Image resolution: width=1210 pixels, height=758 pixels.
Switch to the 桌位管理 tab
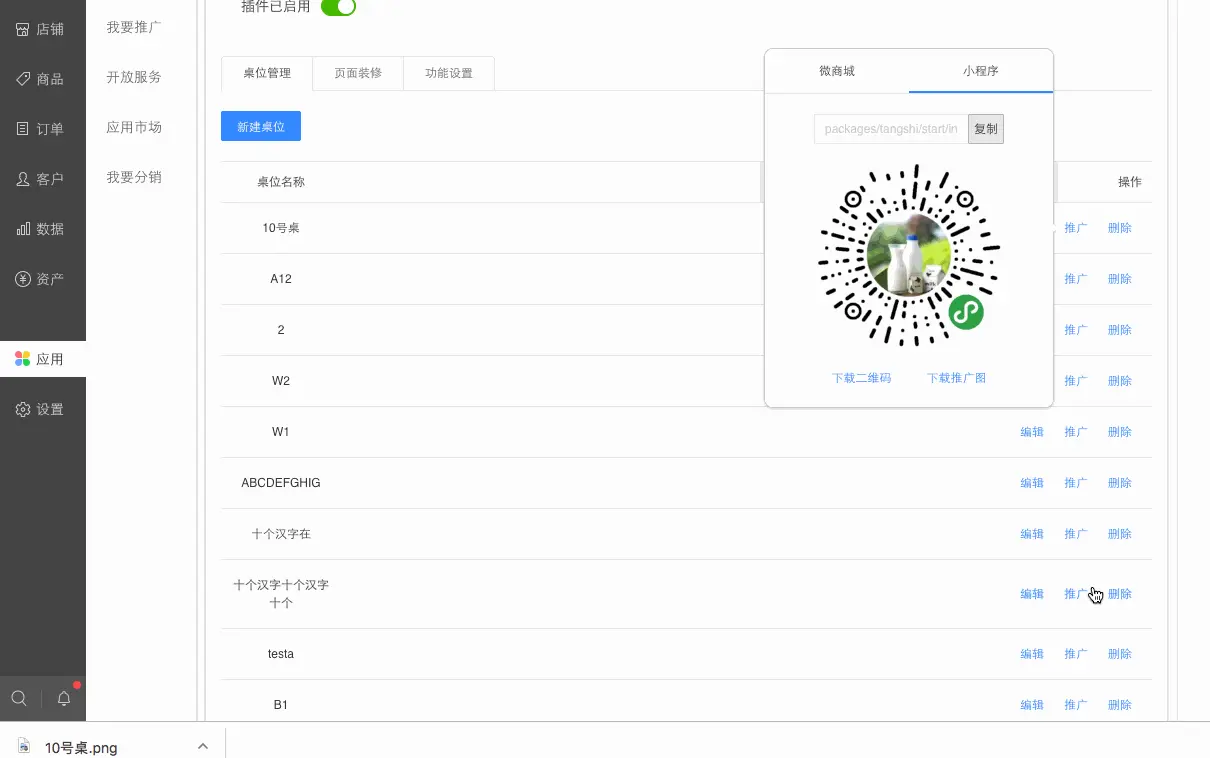[267, 73]
